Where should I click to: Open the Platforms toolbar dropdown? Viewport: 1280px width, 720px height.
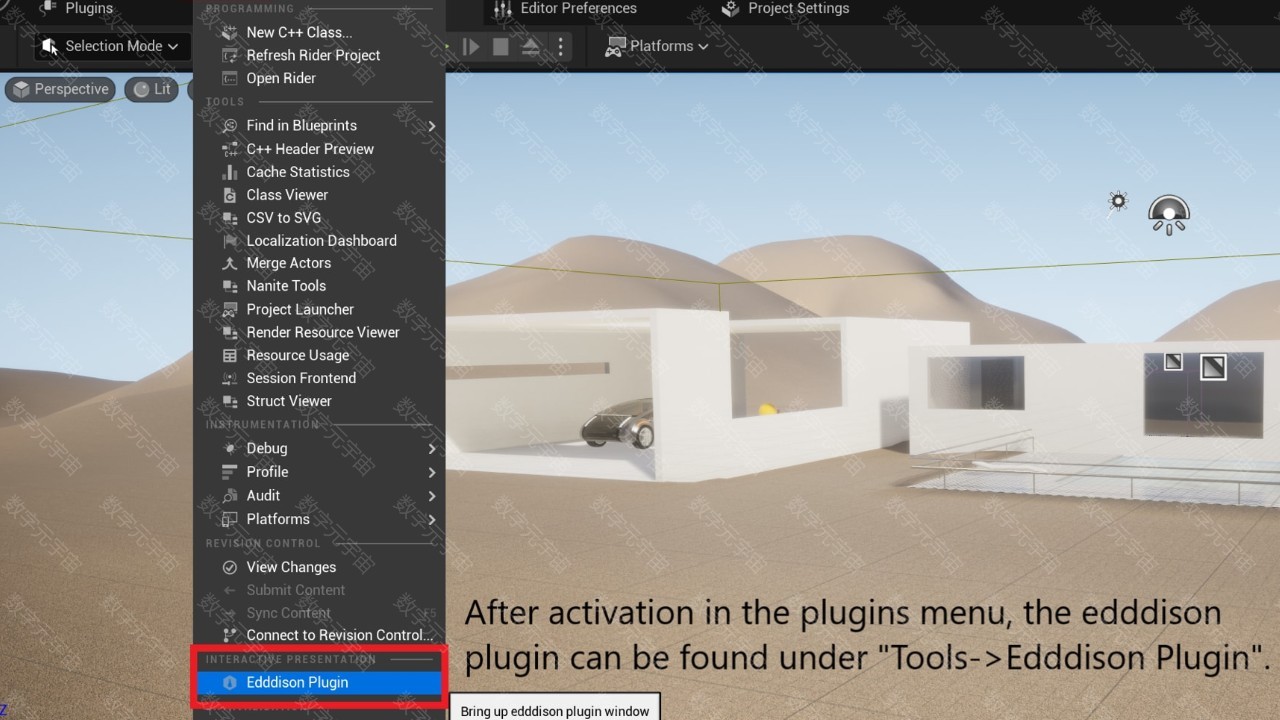[657, 46]
